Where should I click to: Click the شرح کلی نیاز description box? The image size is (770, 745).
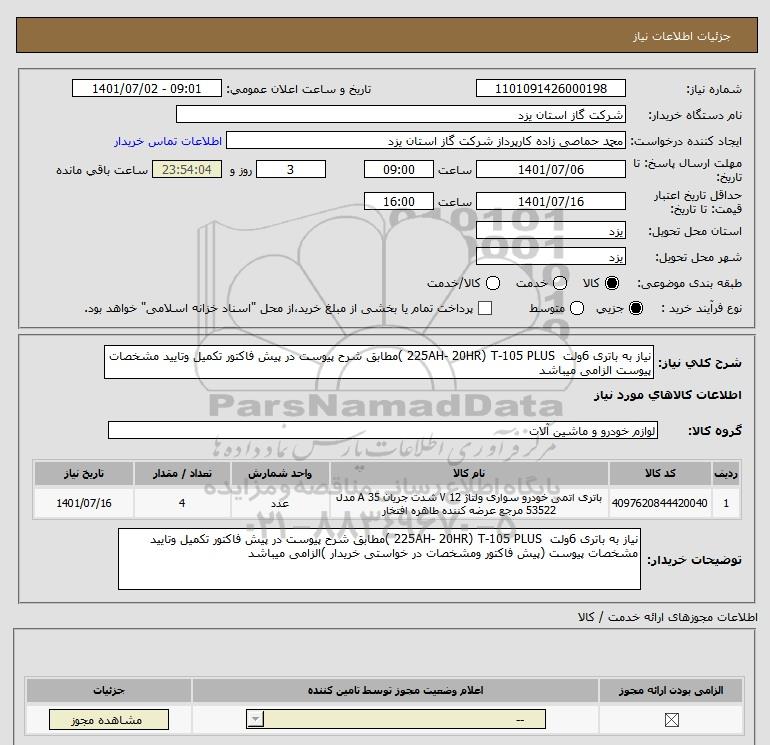pyautogui.click(x=379, y=362)
